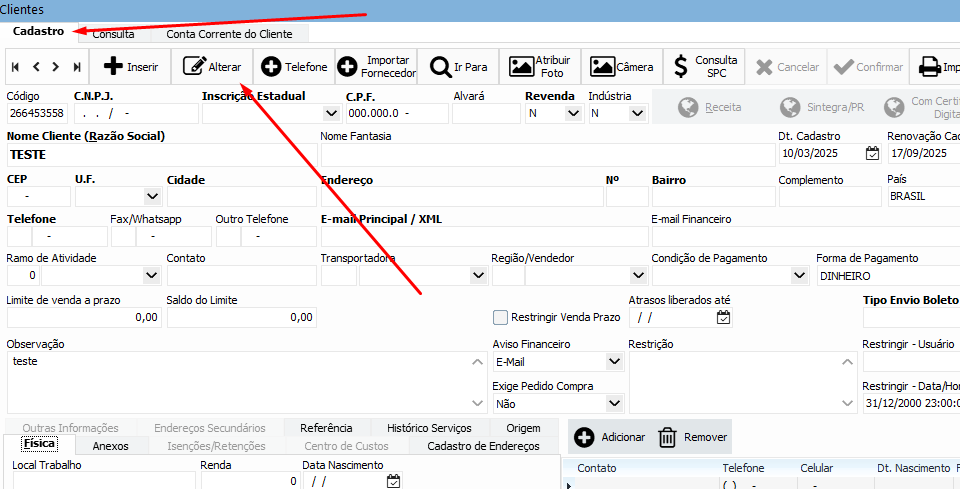Click the Consulta SPC dollar icon
Image resolution: width=960 pixels, height=489 pixels.
point(681,67)
